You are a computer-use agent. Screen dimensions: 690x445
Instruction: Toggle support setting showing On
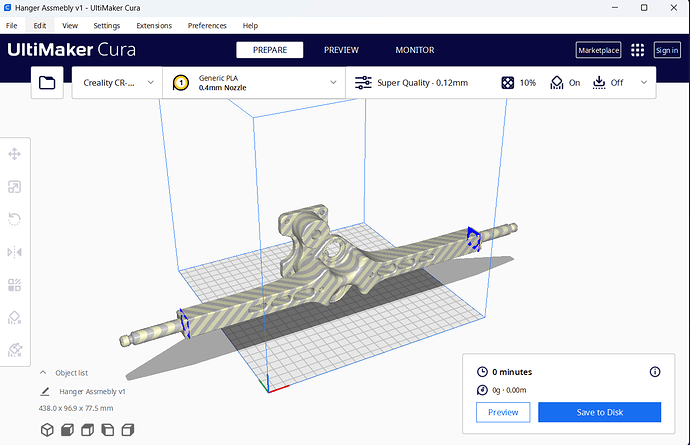pos(565,83)
